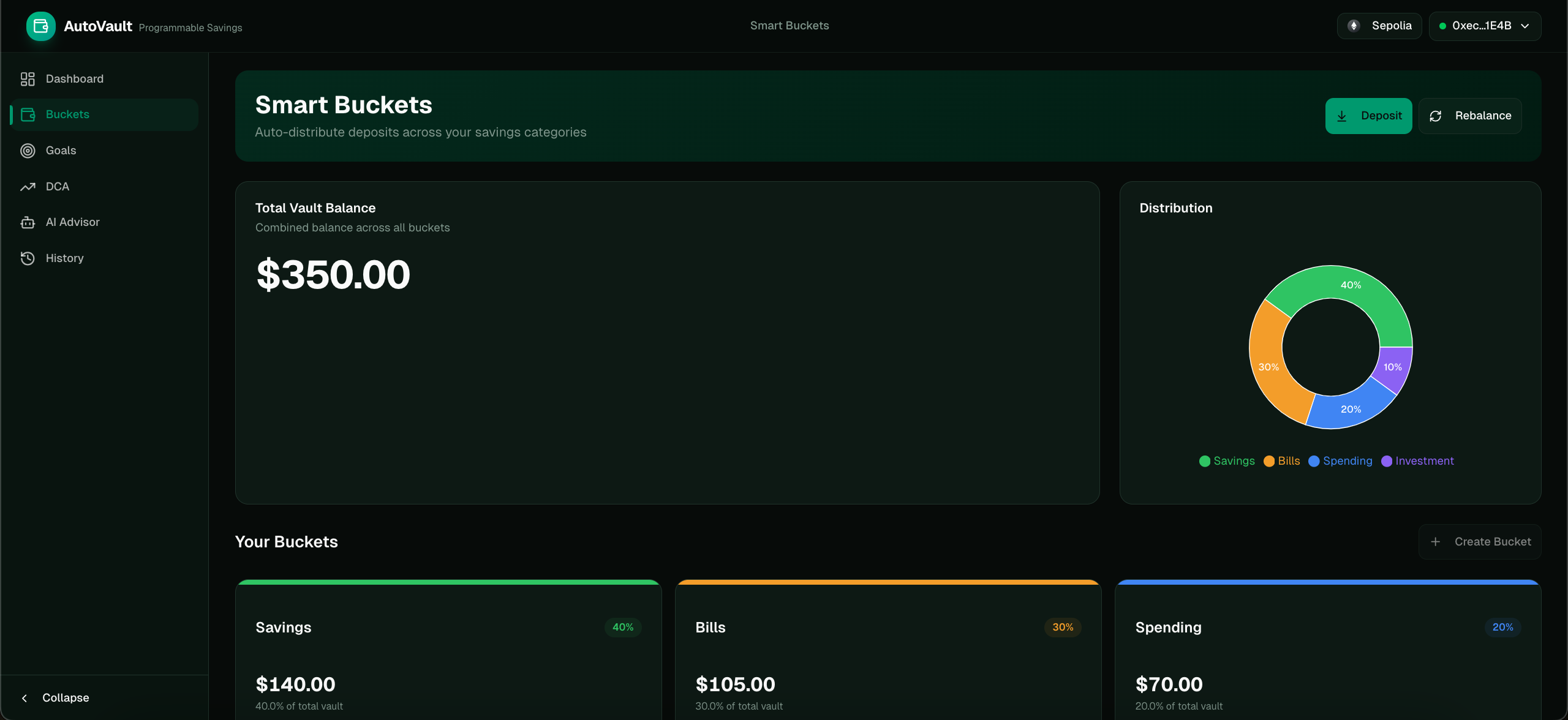Open the Sepolia network selector
Image resolution: width=1568 pixels, height=720 pixels.
1379,26
